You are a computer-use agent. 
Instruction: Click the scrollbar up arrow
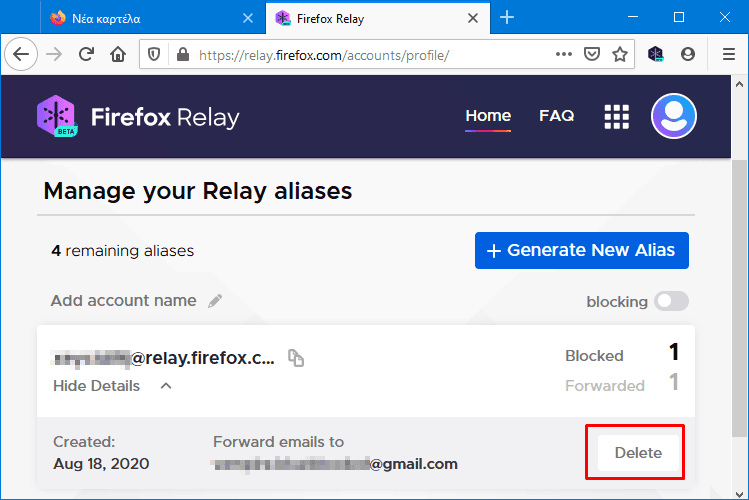(x=739, y=84)
